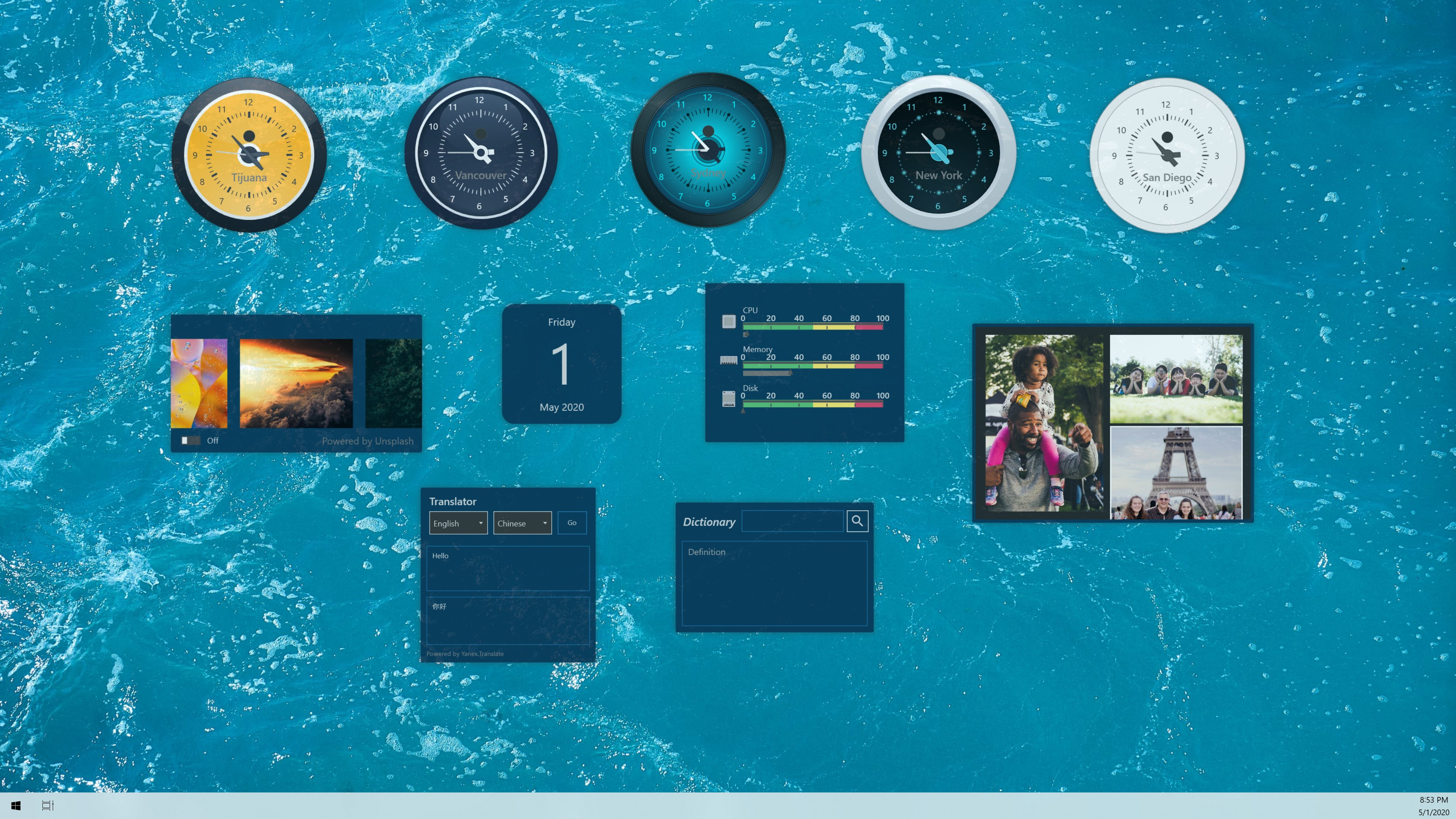This screenshot has height=819, width=1456.
Task: Open the Start menu
Action: (x=15, y=805)
